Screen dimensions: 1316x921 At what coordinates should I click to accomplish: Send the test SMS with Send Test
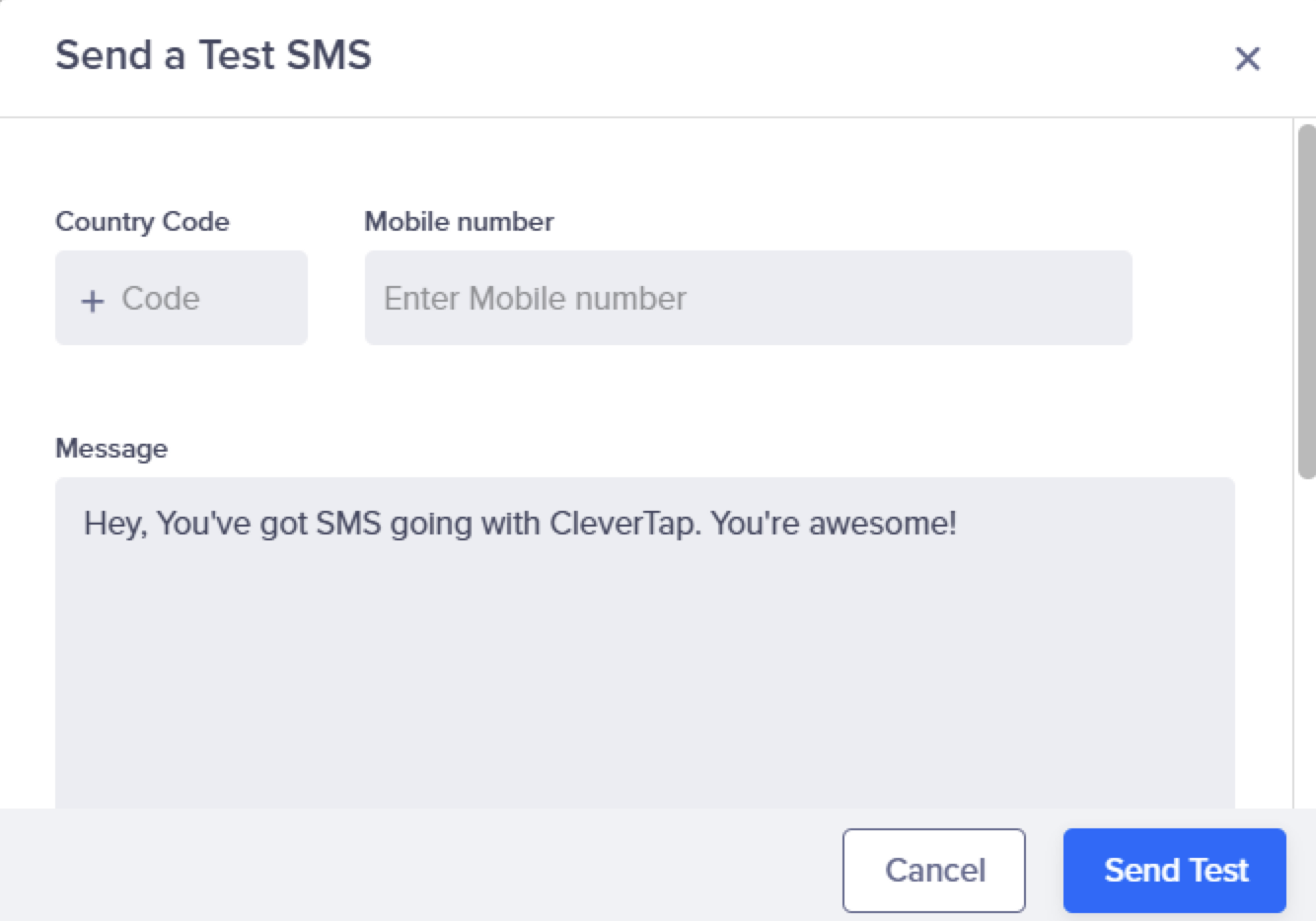click(x=1174, y=870)
